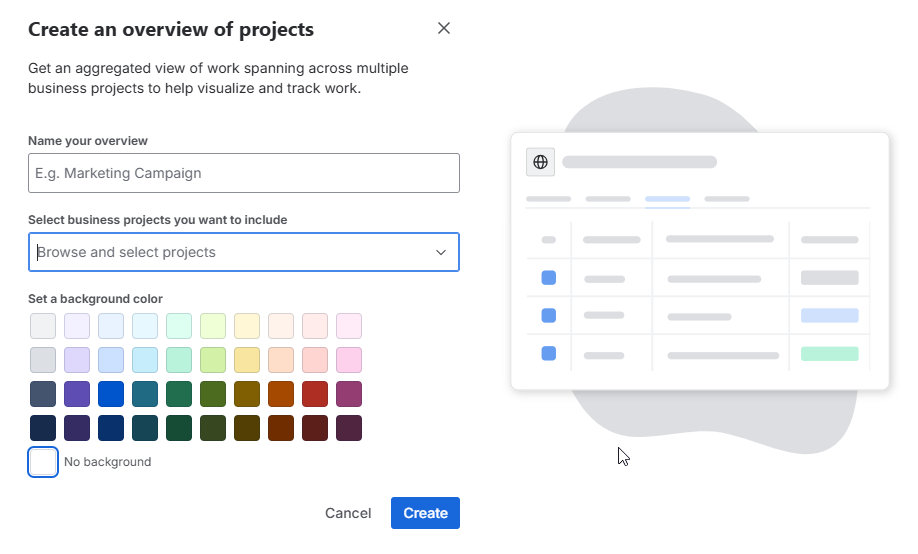Select the medium green swatch in third row
918x554 pixels.
[x=179, y=394]
